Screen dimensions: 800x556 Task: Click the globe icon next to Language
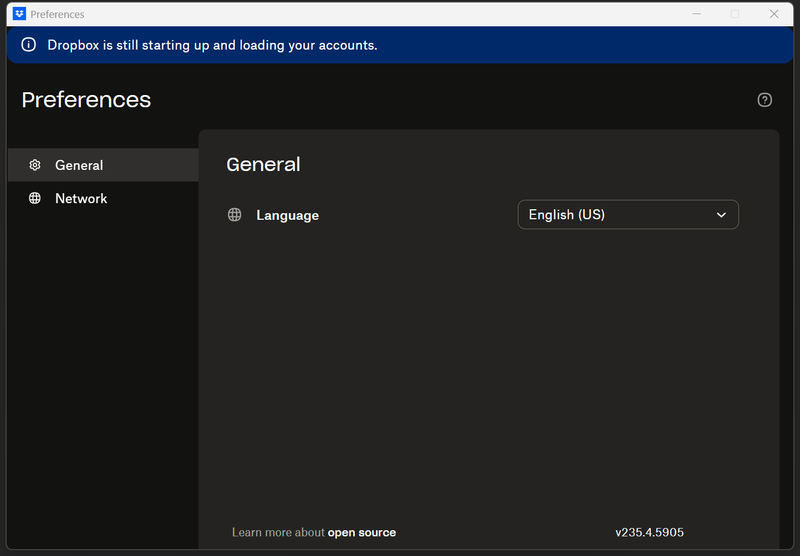(235, 214)
